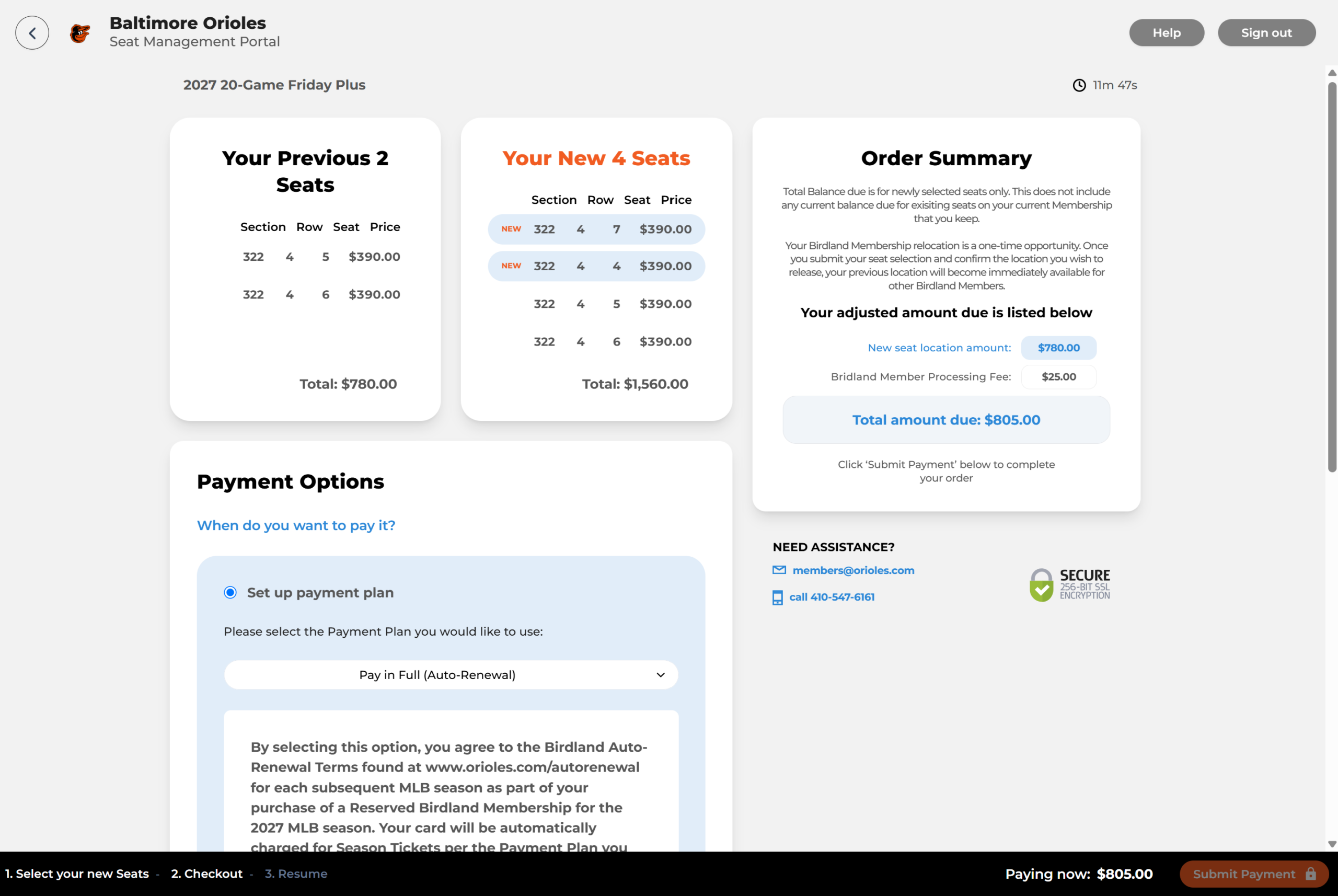1338x896 pixels.
Task: Click the Paying now: $805.00 label
Action: 1079,874
